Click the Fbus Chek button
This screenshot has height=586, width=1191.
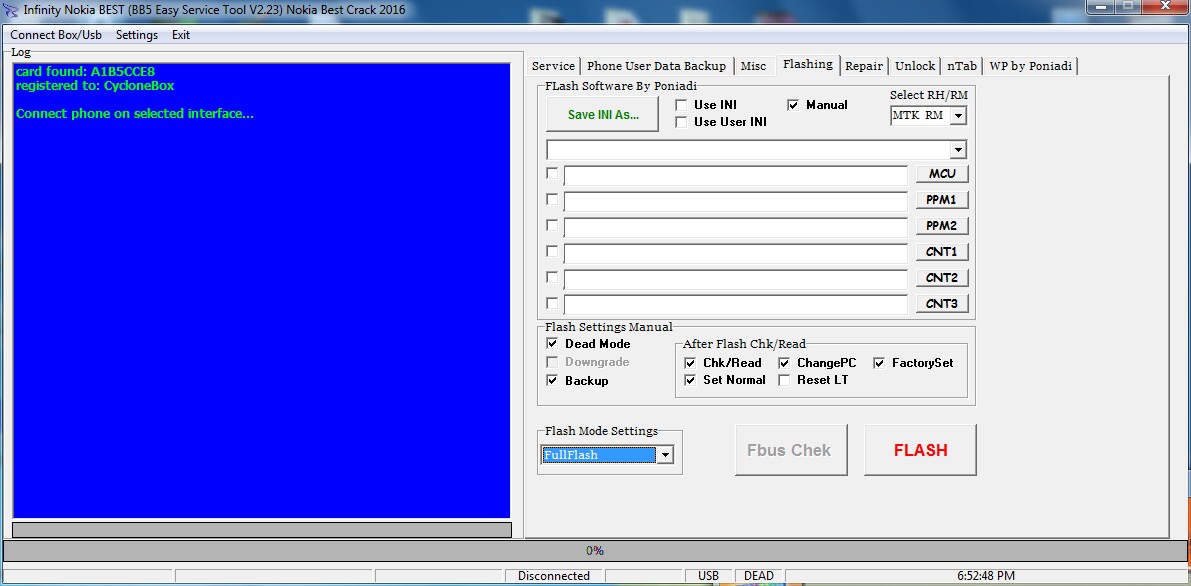pos(791,450)
